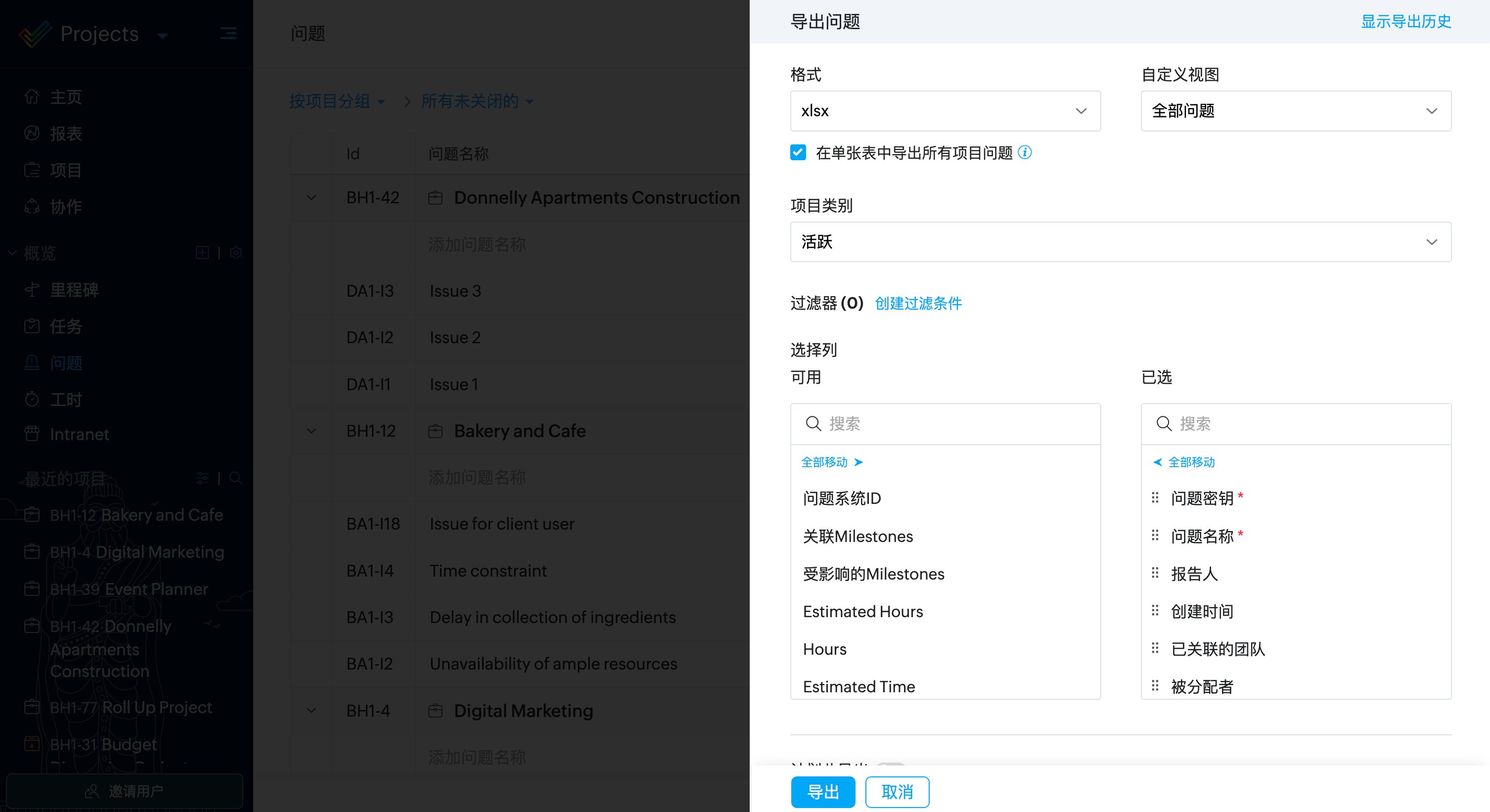The height and width of the screenshot is (812, 1490).
Task: Click drag handle next to 报告人 column
Action: tap(1155, 573)
